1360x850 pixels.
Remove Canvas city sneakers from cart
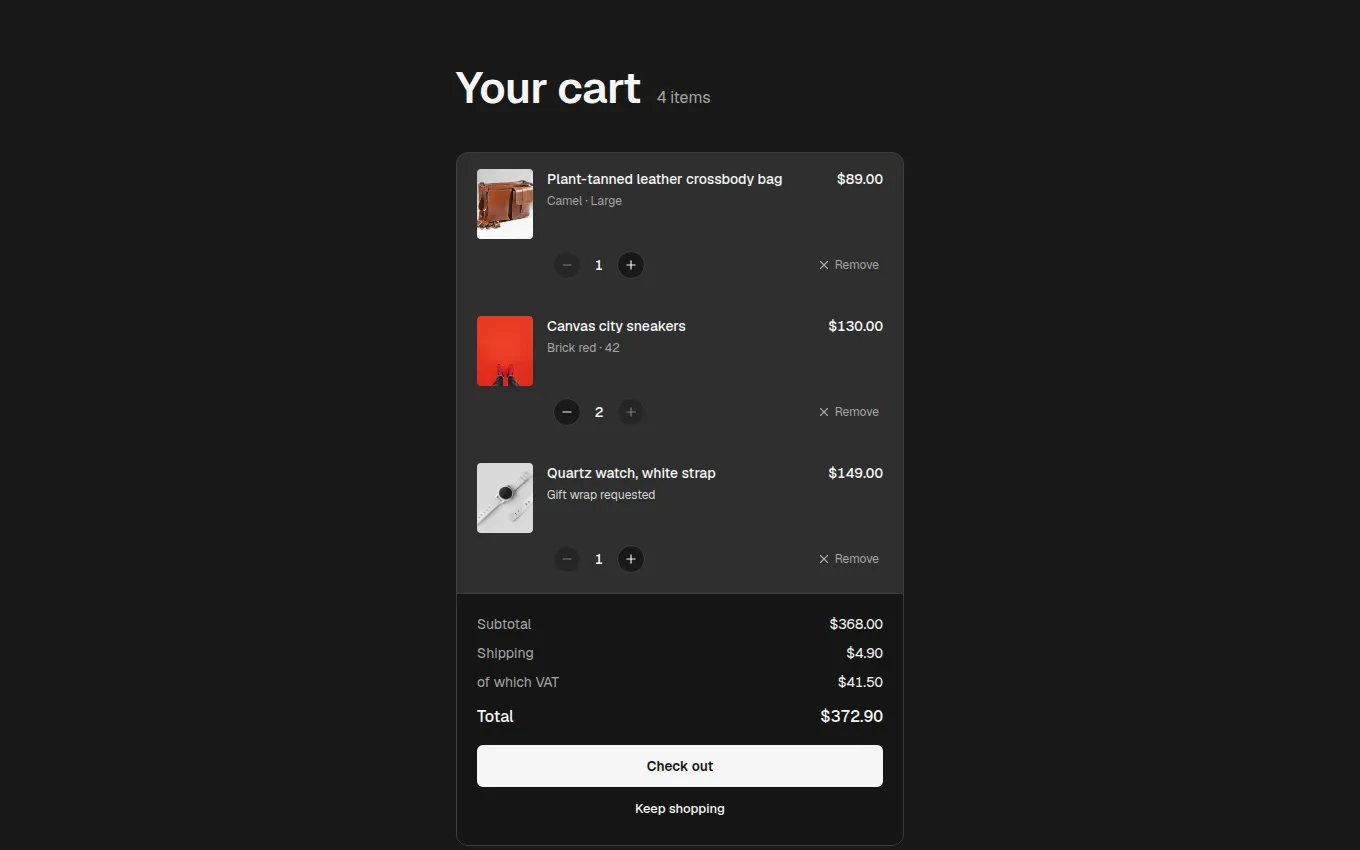(x=849, y=412)
